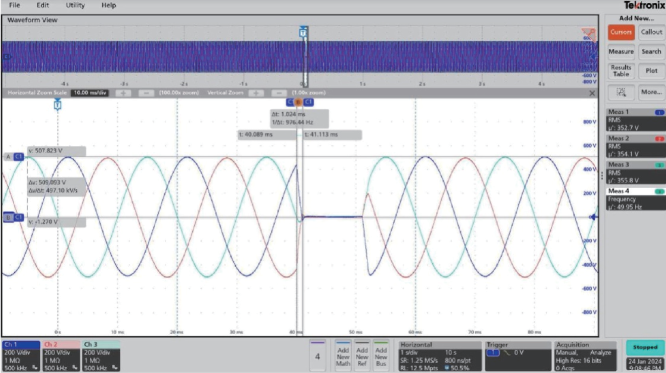Close the zoom view with X
Image resolution: width=666 pixels, height=373 pixels.
pyautogui.click(x=592, y=93)
